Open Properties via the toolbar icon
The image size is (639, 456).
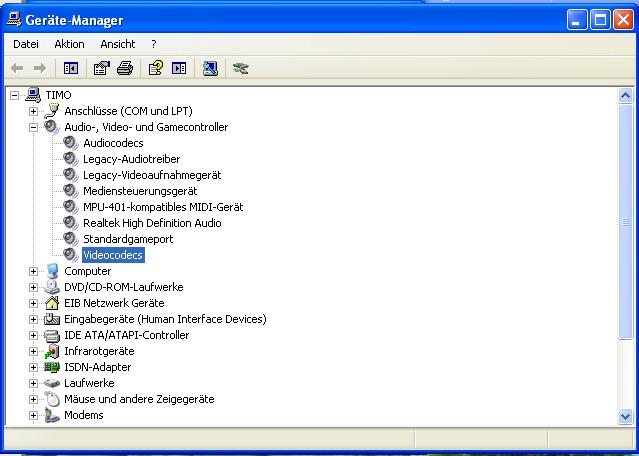tap(101, 68)
